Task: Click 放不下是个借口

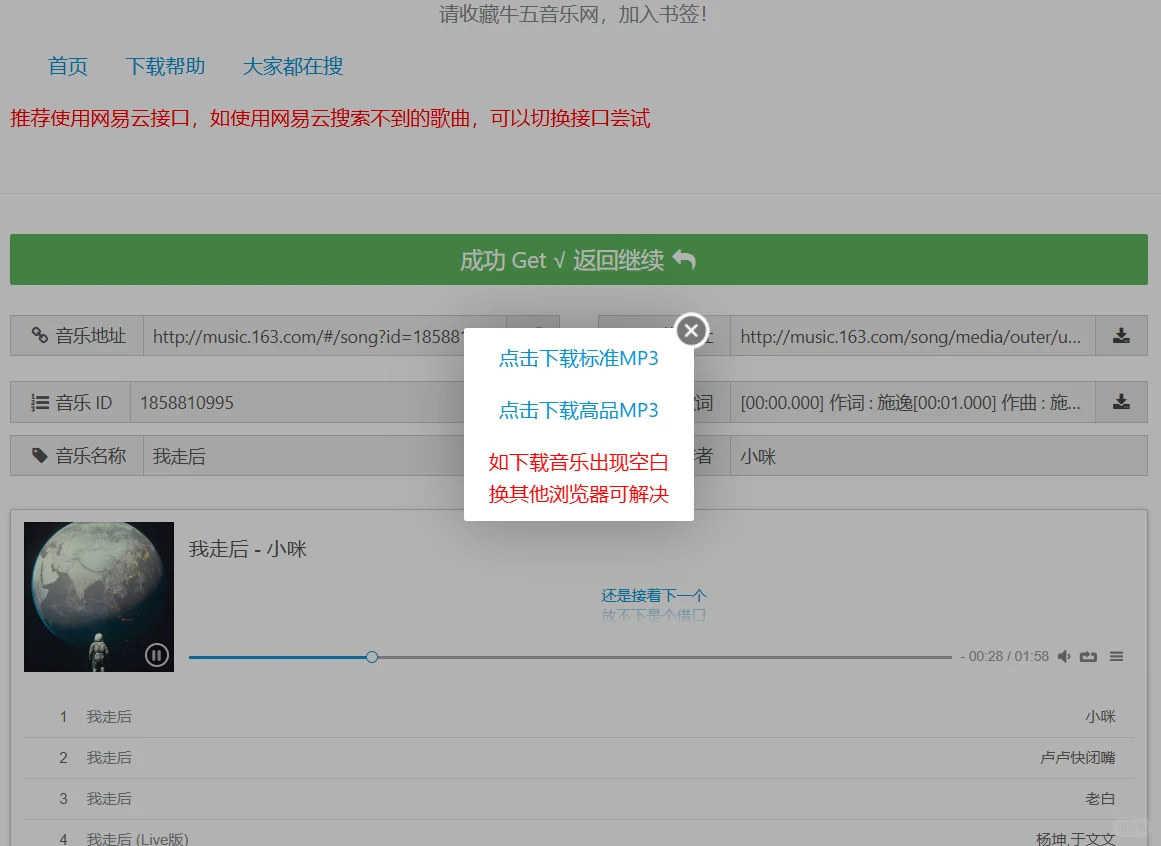Action: coord(654,615)
